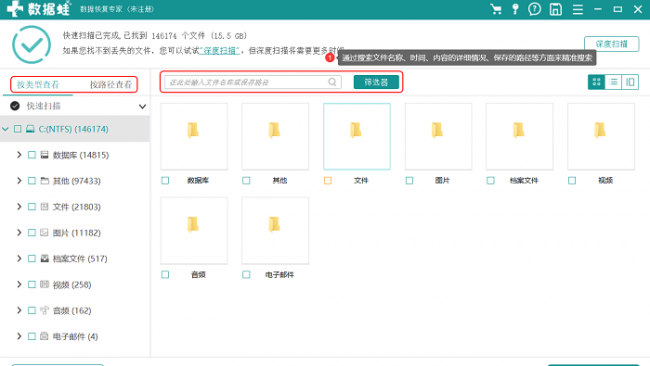The height and width of the screenshot is (366, 650).
Task: Focus the file name search field
Action: tap(253, 82)
